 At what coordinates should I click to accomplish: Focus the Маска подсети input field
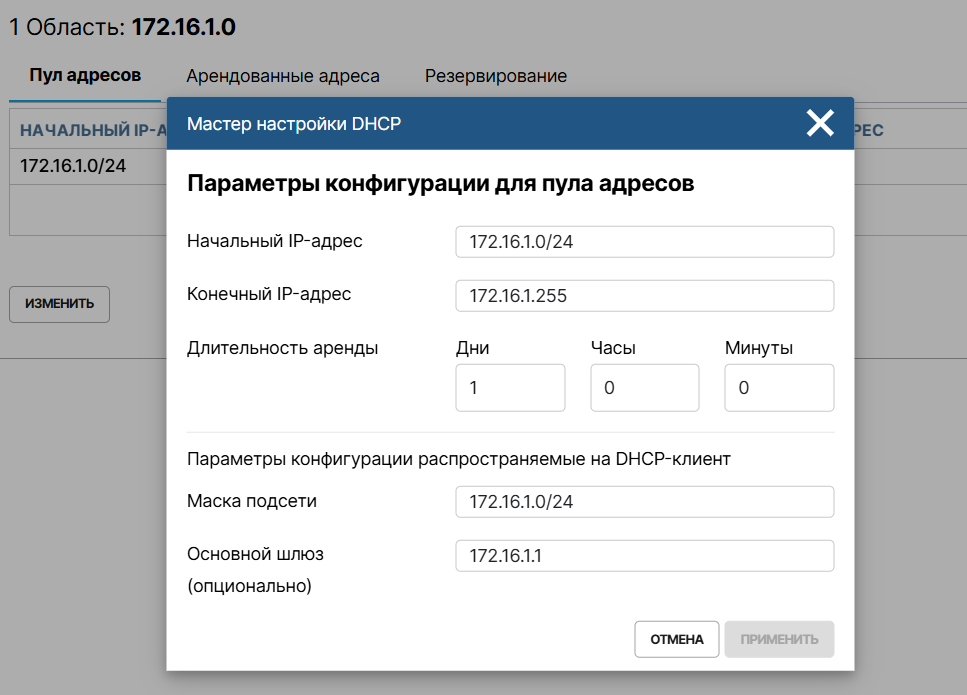point(644,502)
